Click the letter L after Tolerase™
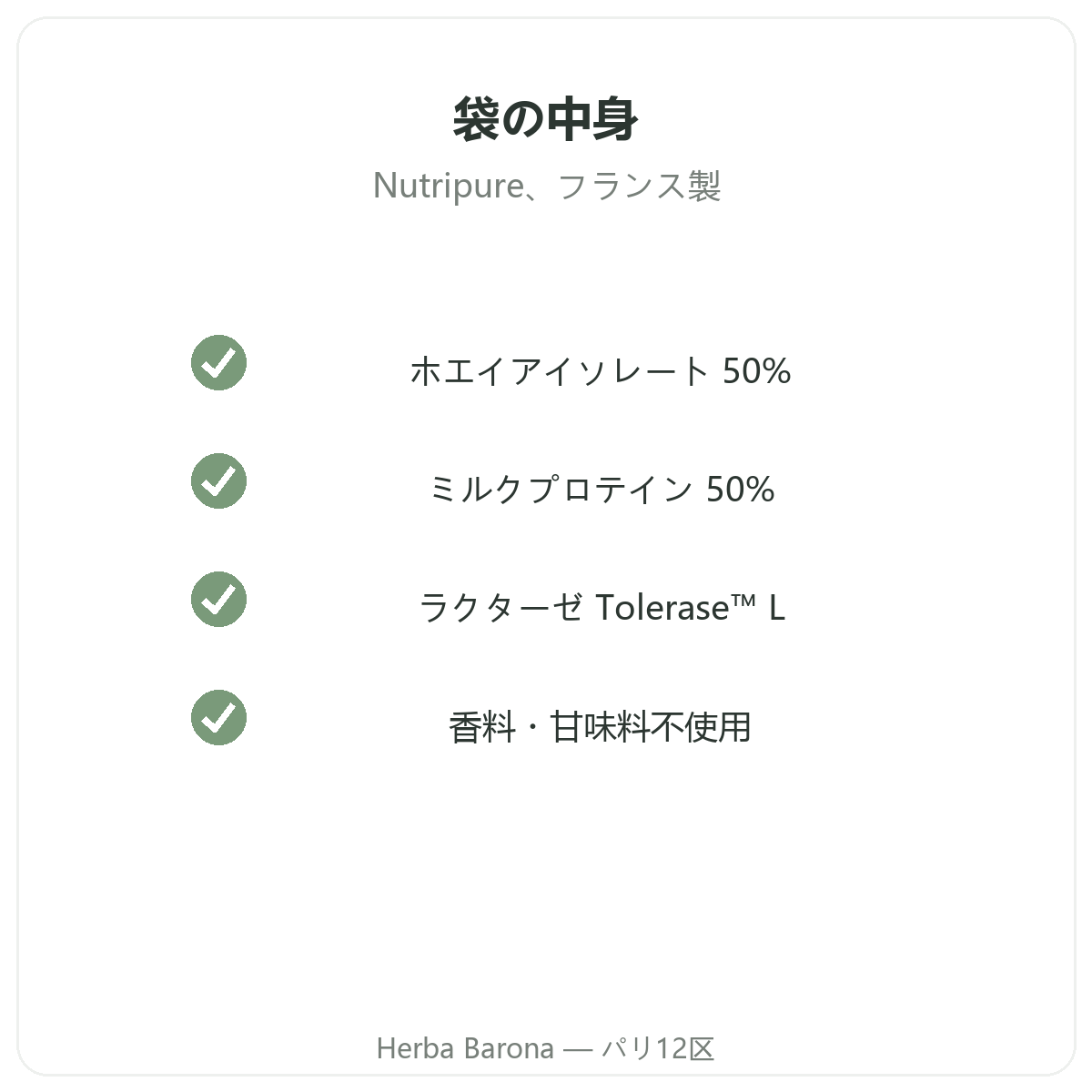 (776, 608)
